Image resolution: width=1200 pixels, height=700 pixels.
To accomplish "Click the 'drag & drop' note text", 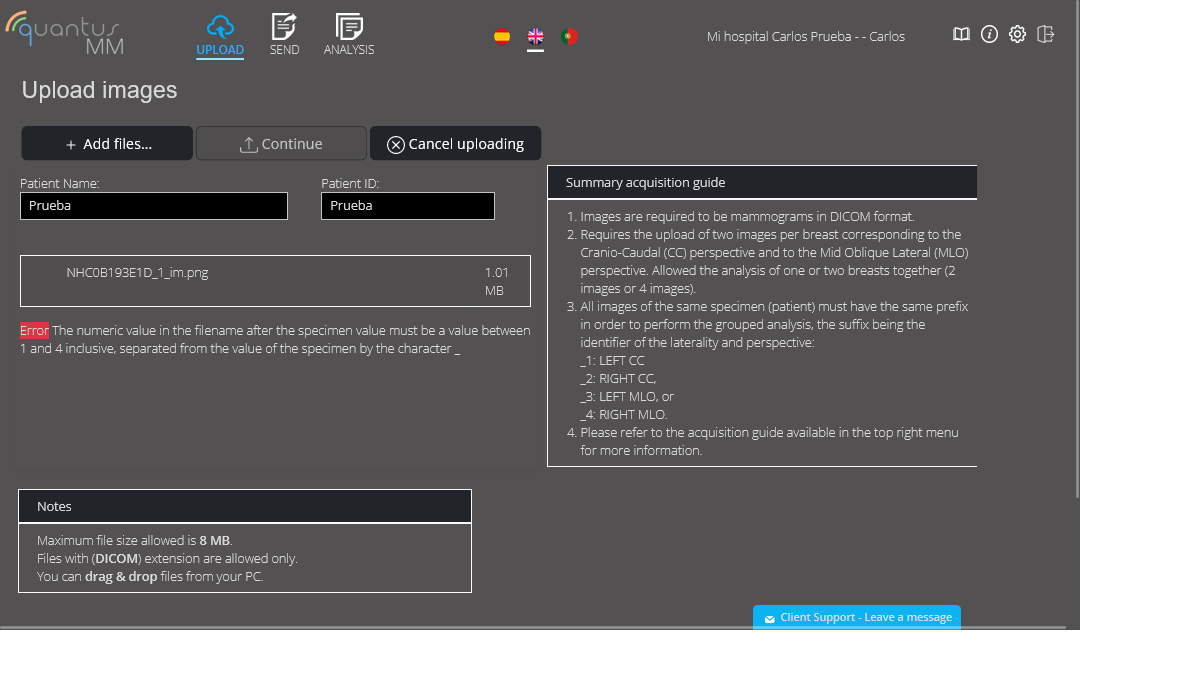I will tap(121, 576).
